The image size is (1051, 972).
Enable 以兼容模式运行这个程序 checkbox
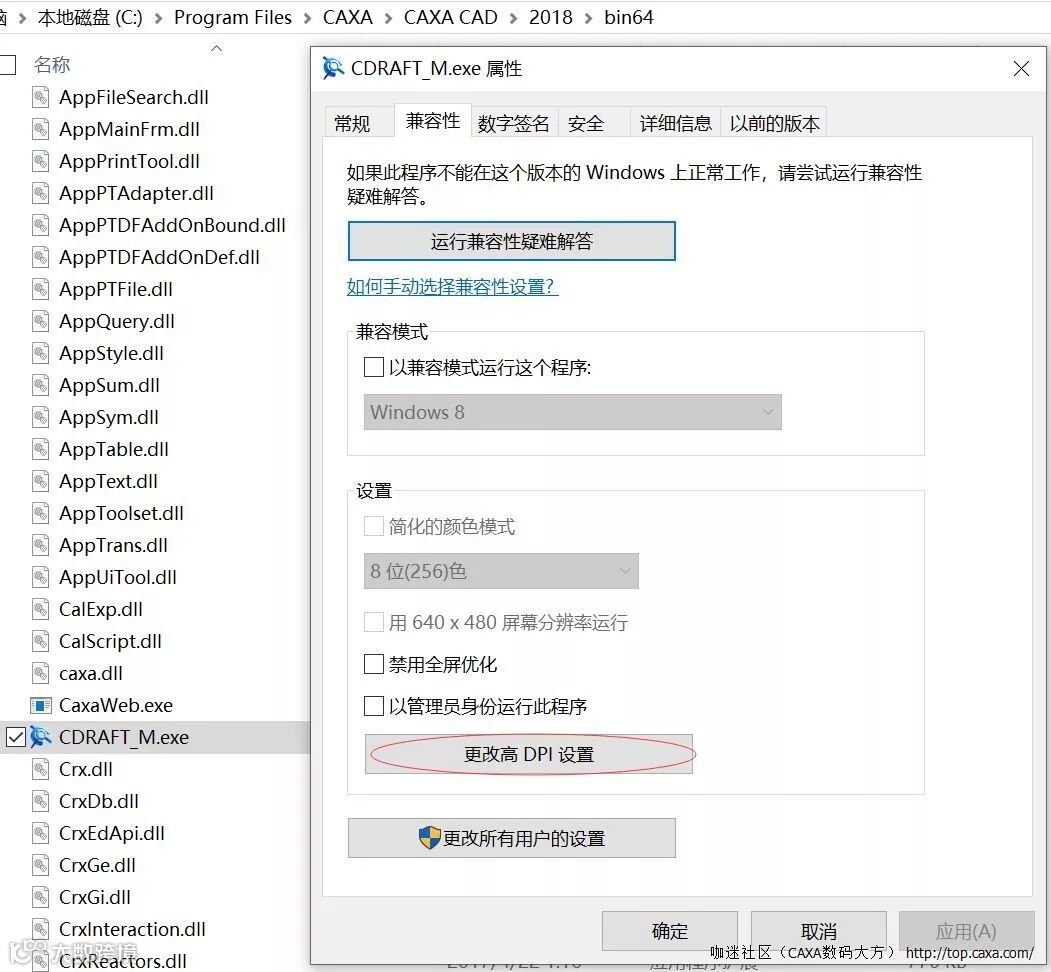[x=373, y=367]
